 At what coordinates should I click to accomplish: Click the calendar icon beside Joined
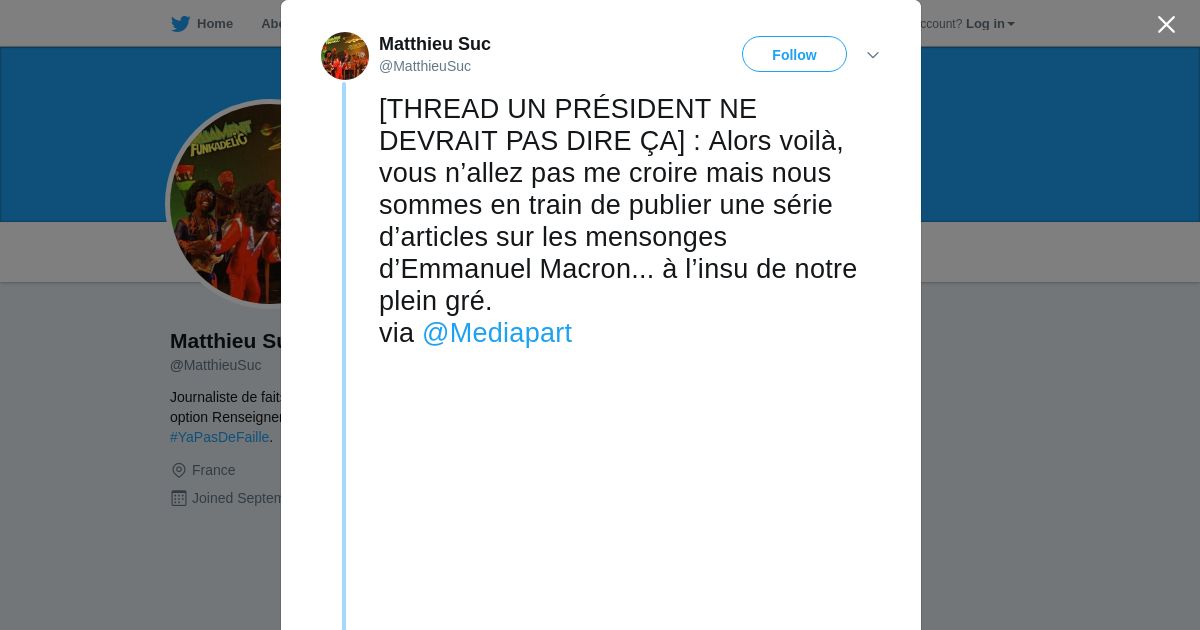179,498
